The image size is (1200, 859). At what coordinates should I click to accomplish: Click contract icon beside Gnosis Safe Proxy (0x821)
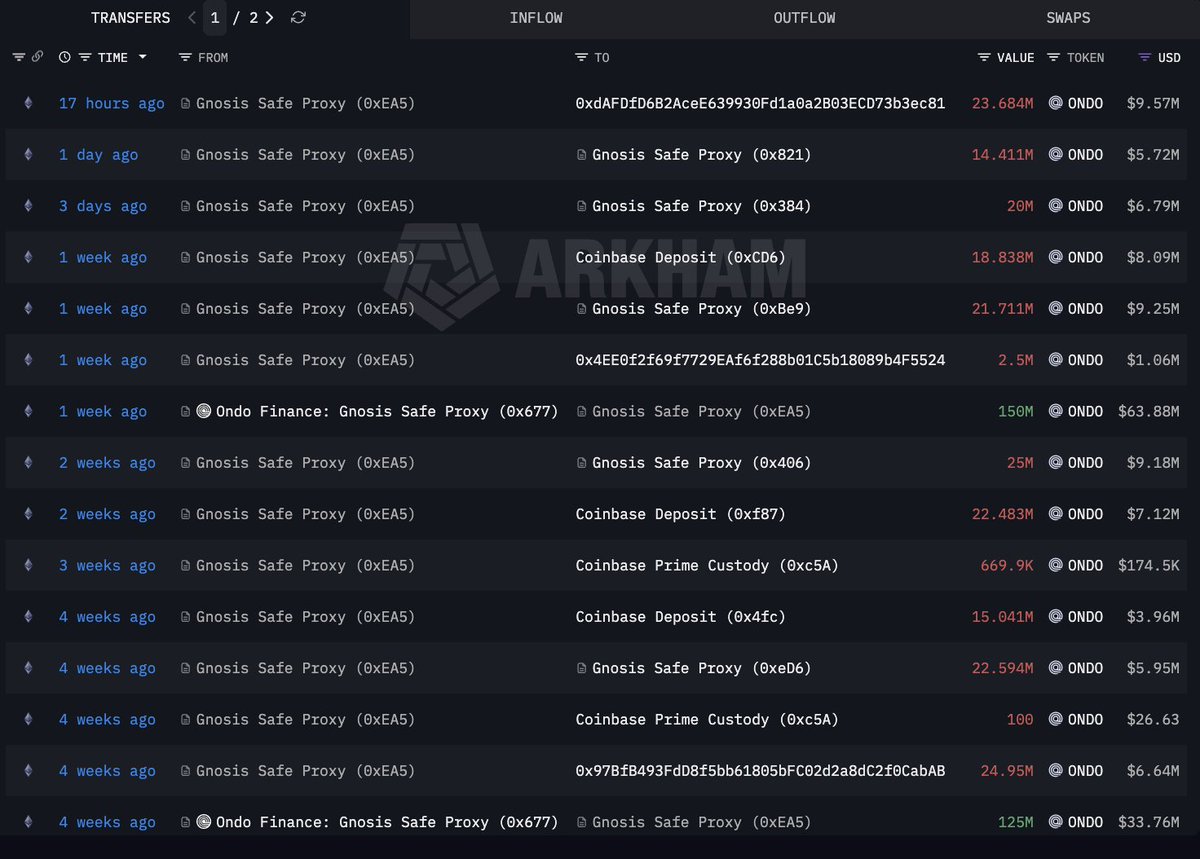point(582,155)
